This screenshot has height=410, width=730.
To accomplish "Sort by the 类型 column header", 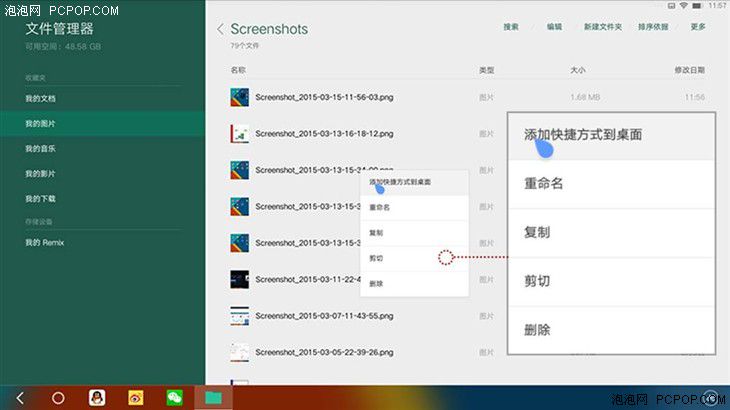I will (x=487, y=70).
